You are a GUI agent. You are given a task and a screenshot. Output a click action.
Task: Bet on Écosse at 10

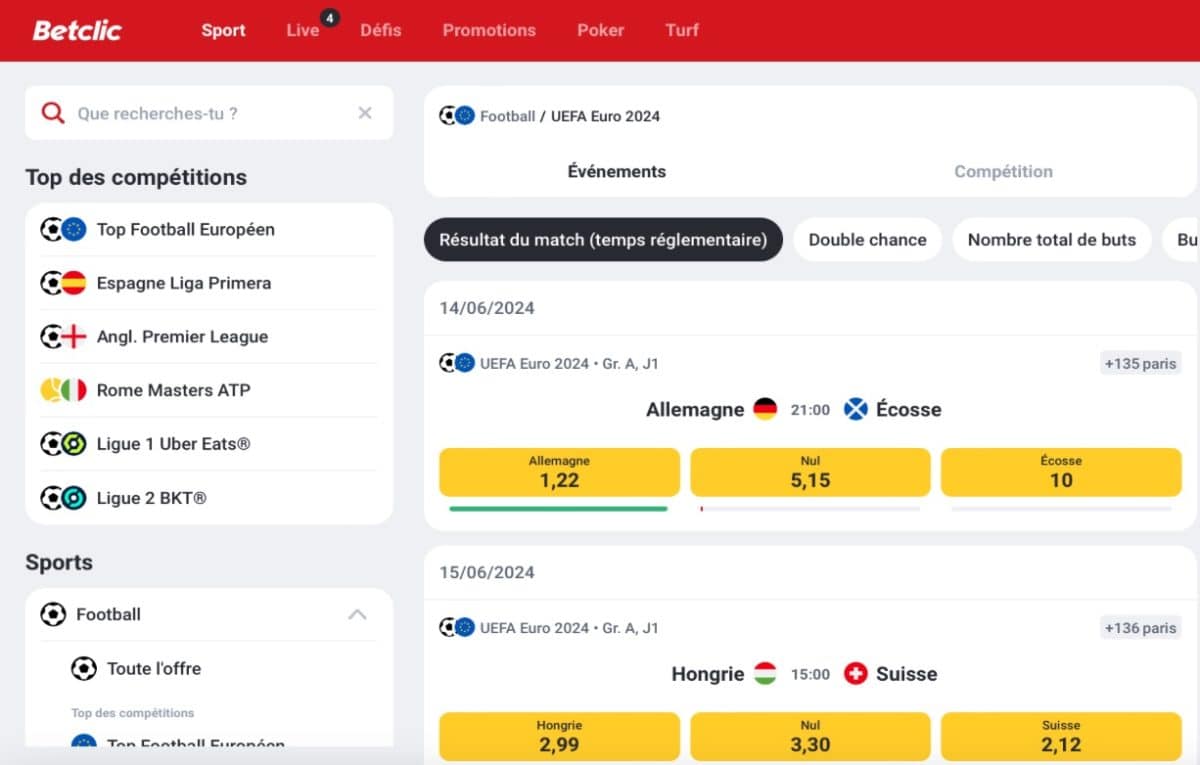(1061, 472)
